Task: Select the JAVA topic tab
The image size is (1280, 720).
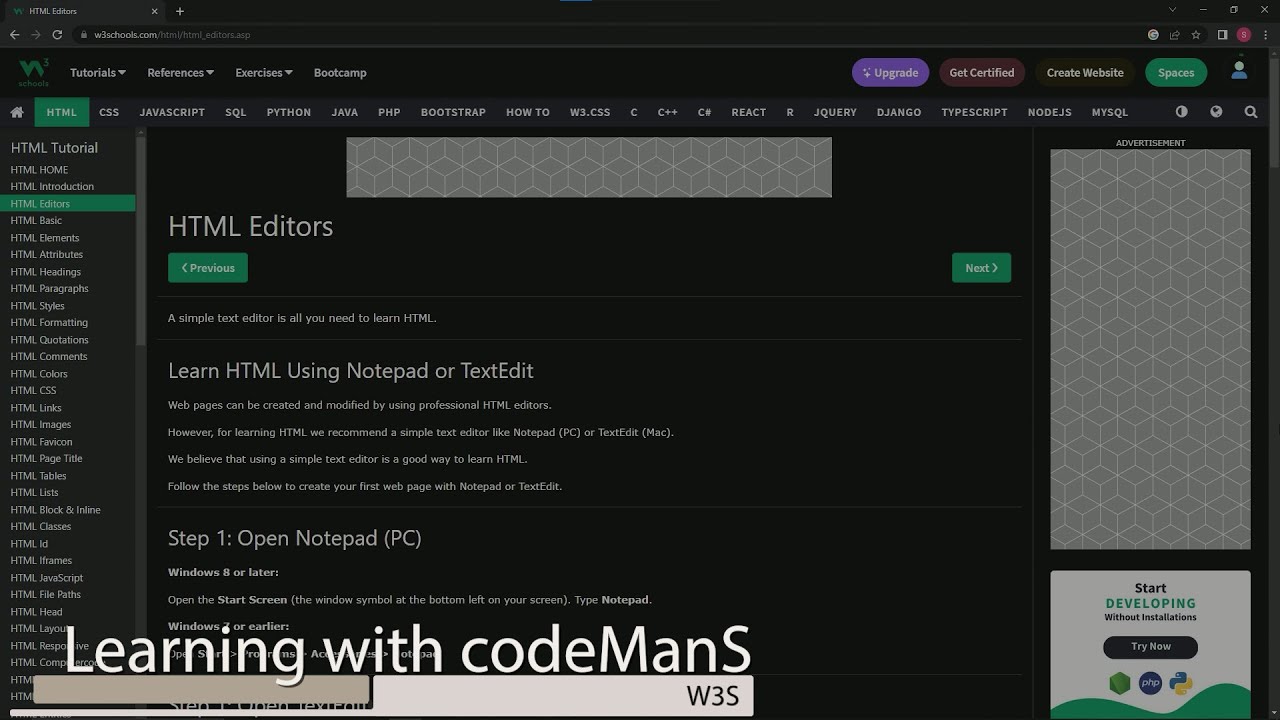Action: point(345,112)
